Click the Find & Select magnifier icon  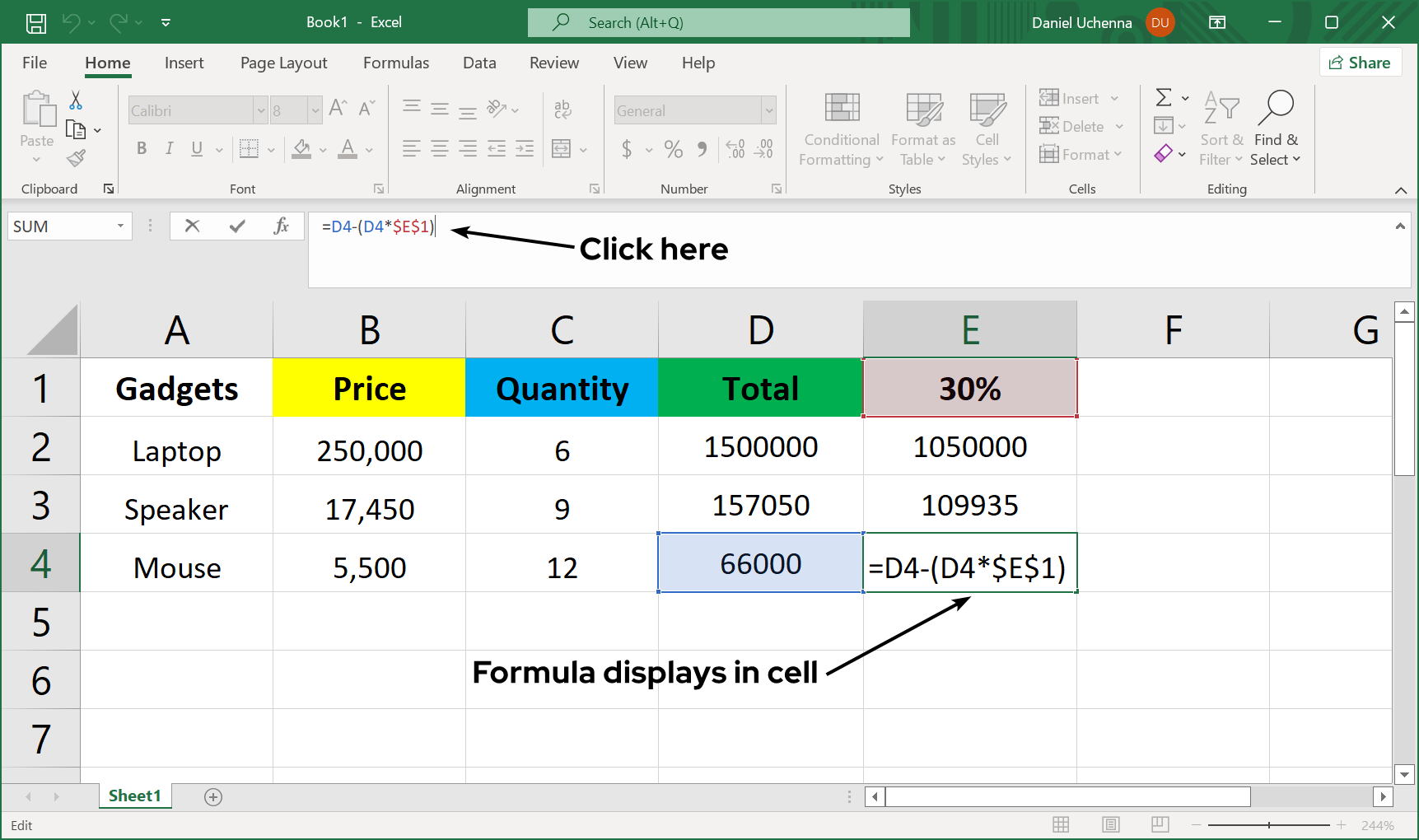pos(1276,107)
